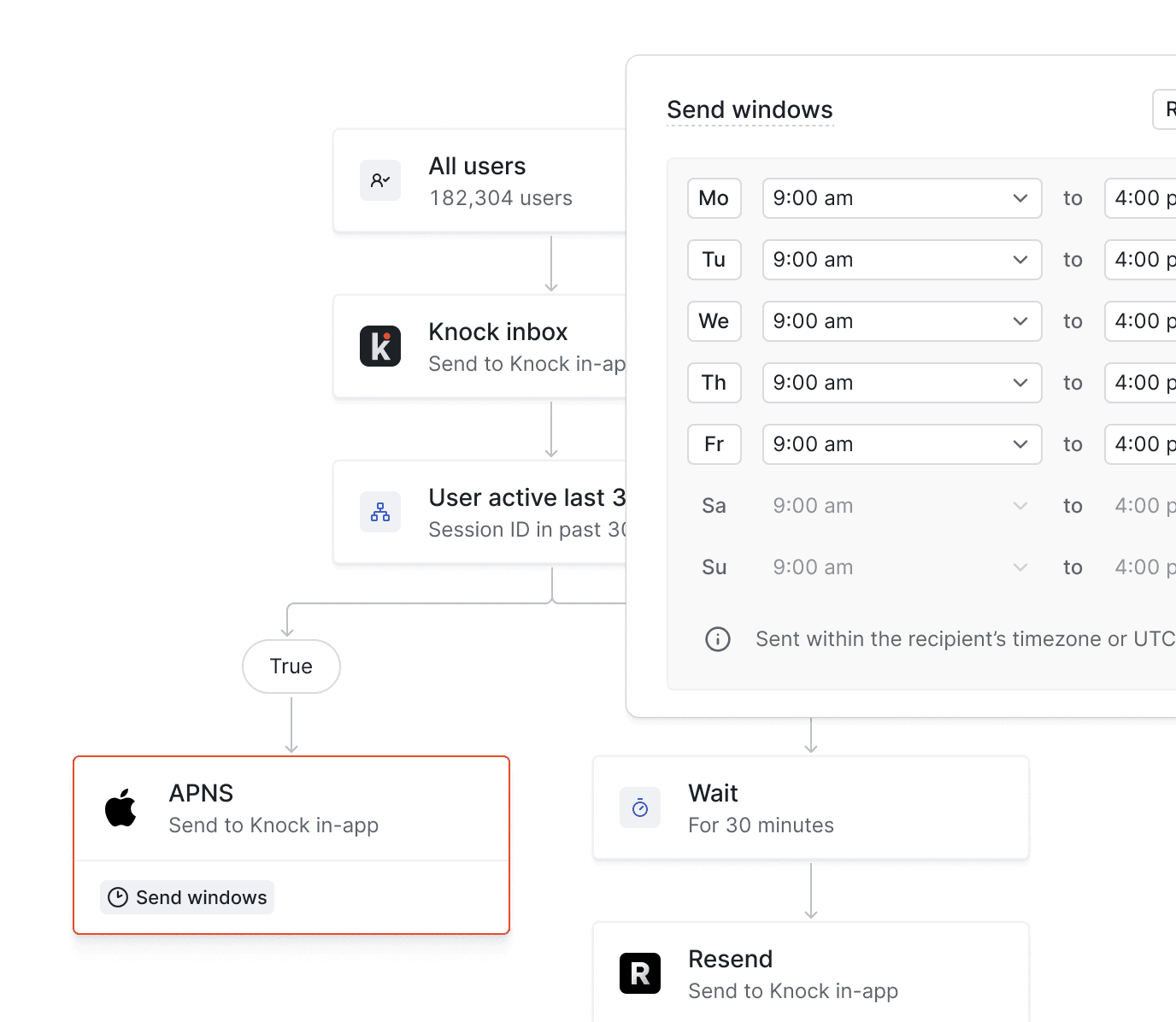Click the All users audience icon
The height and width of the screenshot is (1022, 1176).
380,180
